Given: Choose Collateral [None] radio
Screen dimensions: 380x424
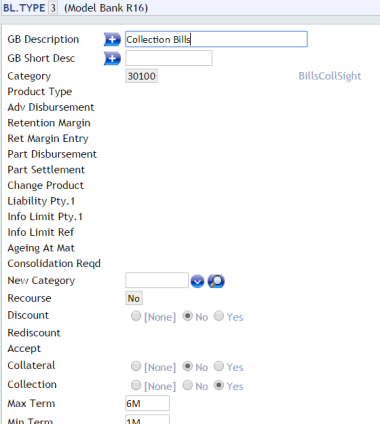Looking at the screenshot, I should [x=136, y=366].
